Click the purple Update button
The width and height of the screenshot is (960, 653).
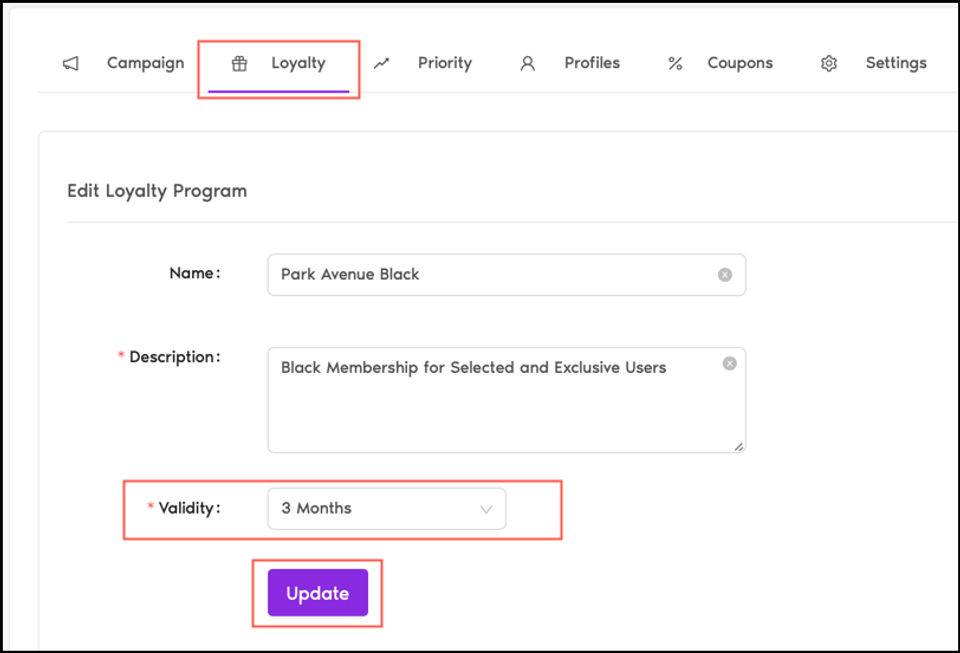pyautogui.click(x=318, y=592)
